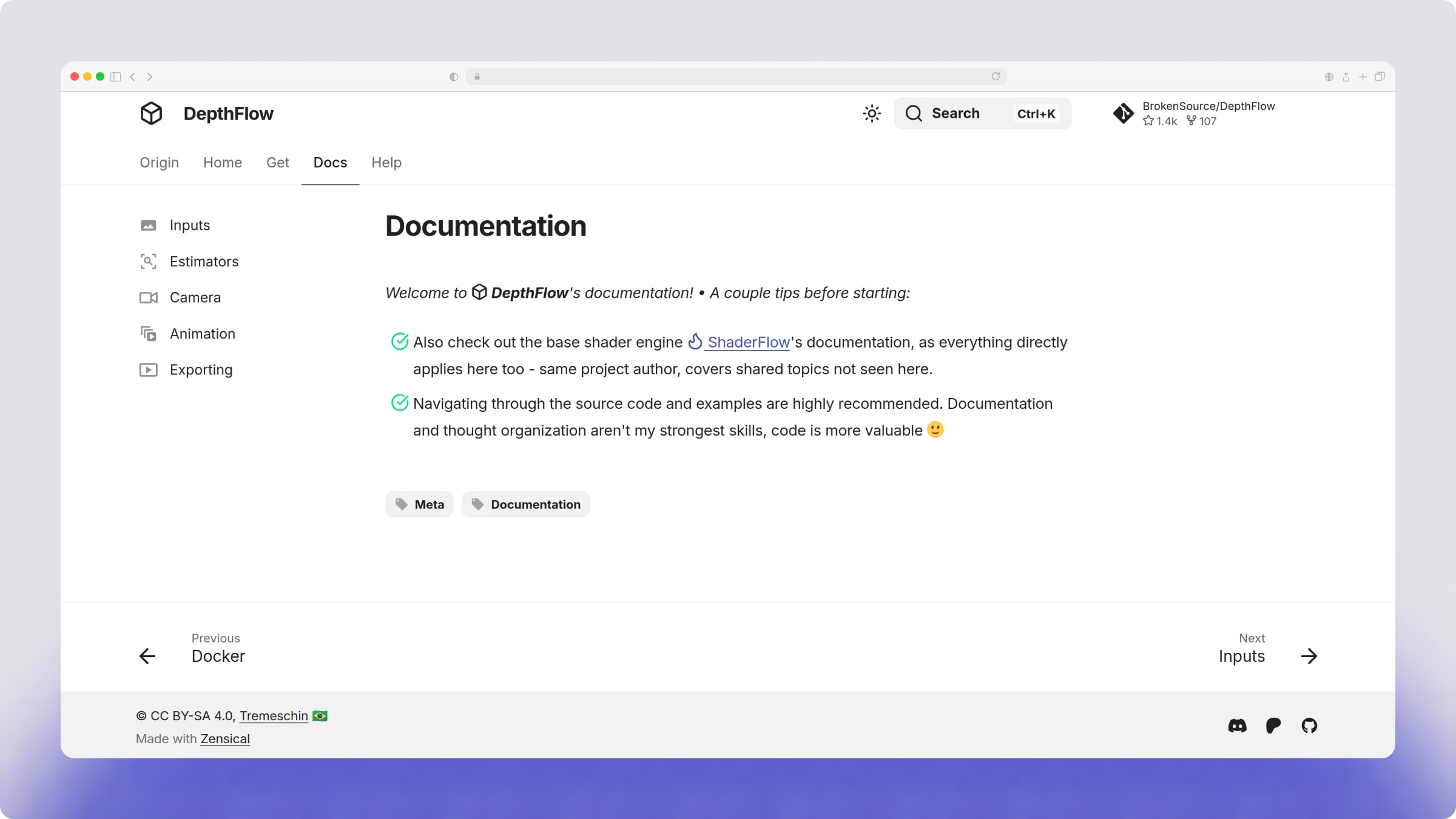Image resolution: width=1456 pixels, height=819 pixels.
Task: Open the Camera sidebar entry
Action: 195,298
